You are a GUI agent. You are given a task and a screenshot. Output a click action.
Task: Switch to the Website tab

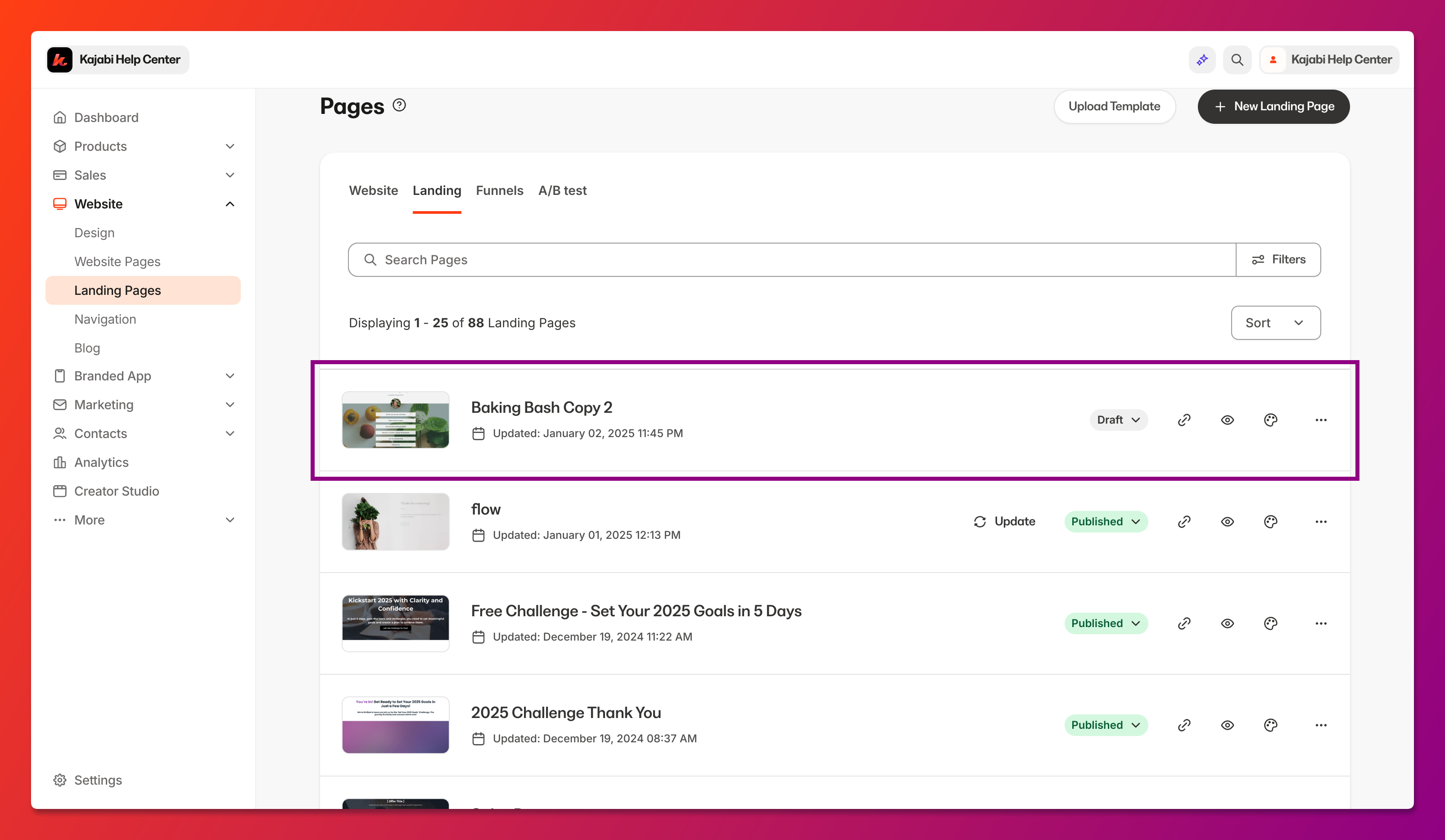(373, 190)
